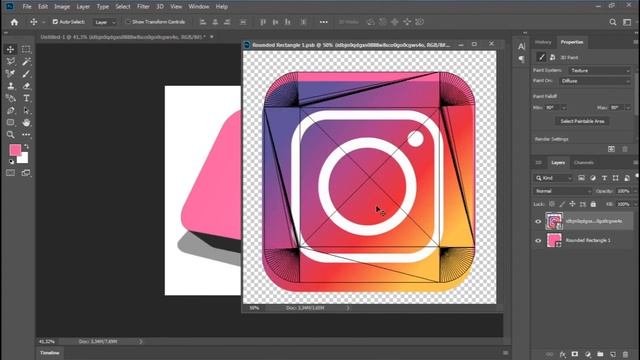
Task: Open the 3D menu
Action: 160,7
